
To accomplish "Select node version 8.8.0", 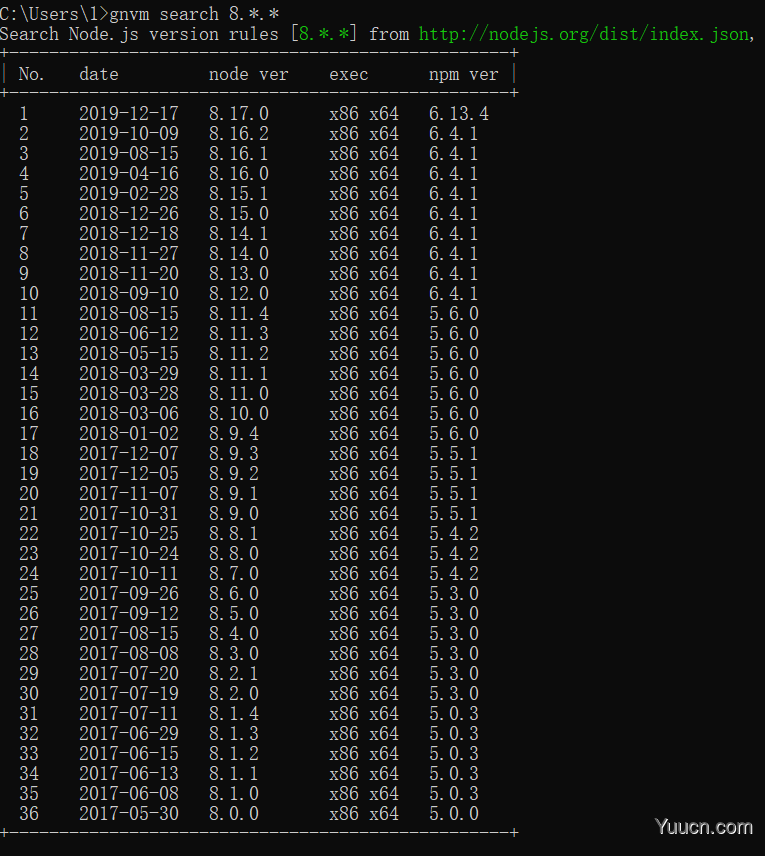I will coord(234,554).
